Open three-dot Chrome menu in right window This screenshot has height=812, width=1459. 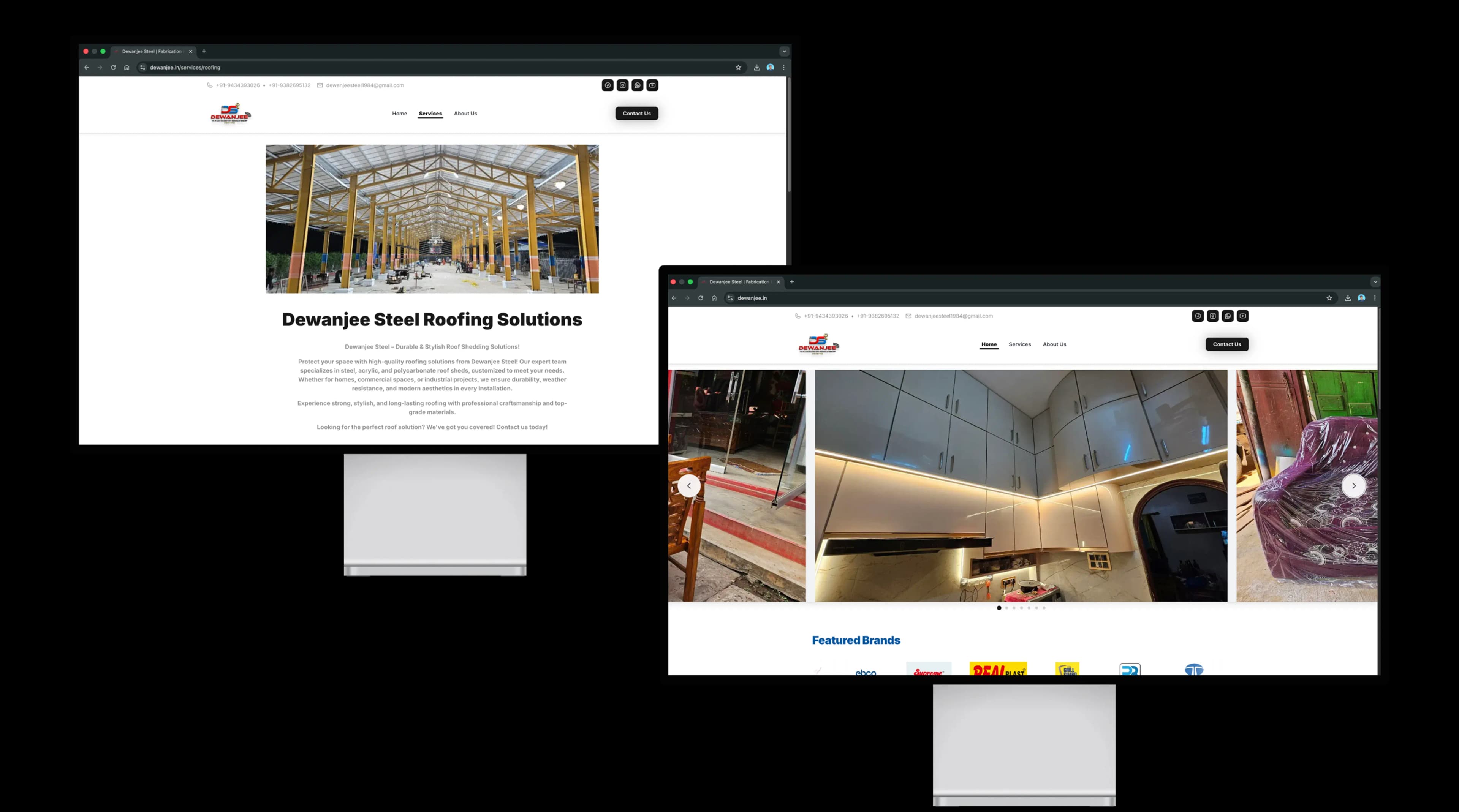[1375, 298]
